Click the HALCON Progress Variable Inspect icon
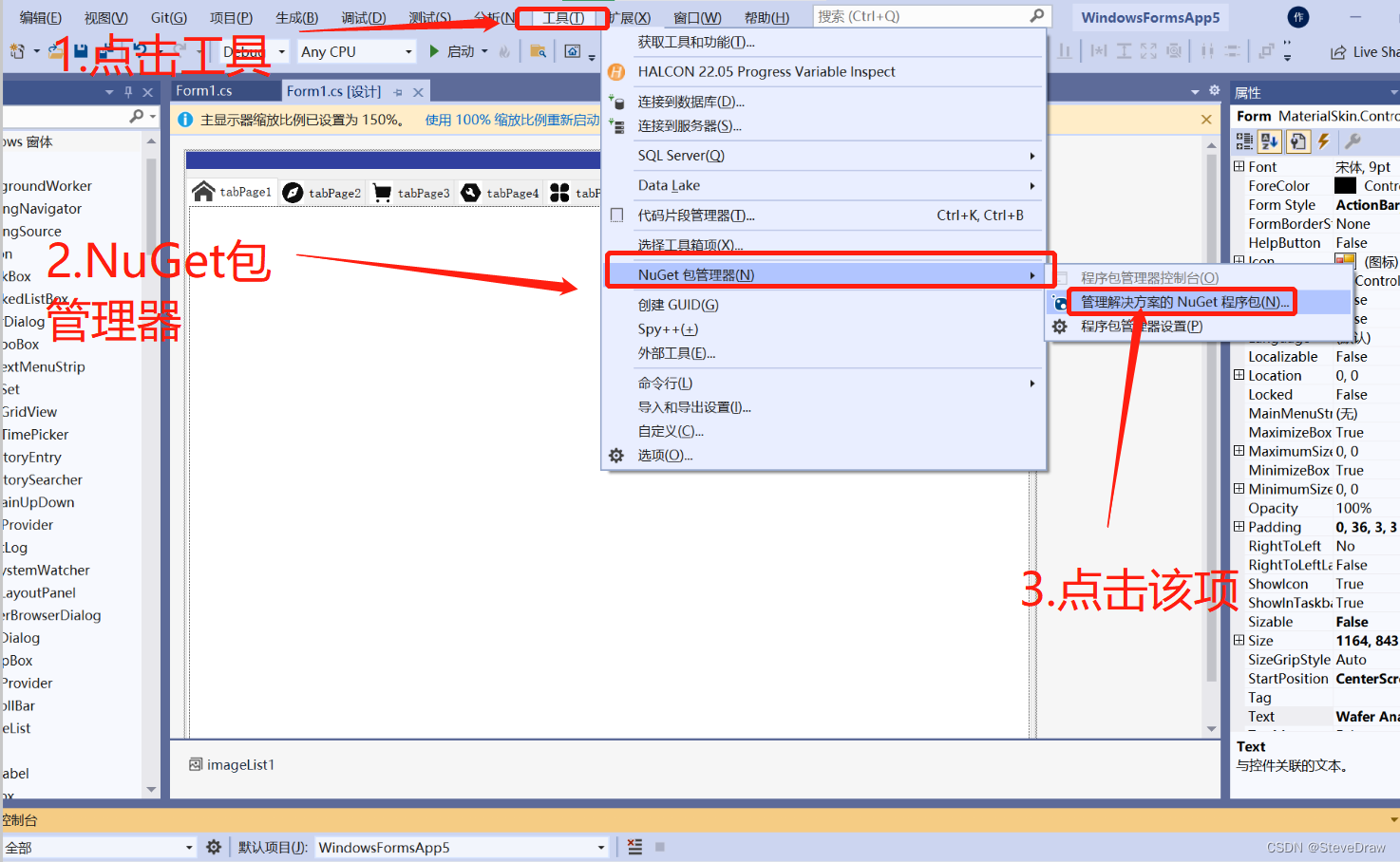1400x862 pixels. point(616,72)
